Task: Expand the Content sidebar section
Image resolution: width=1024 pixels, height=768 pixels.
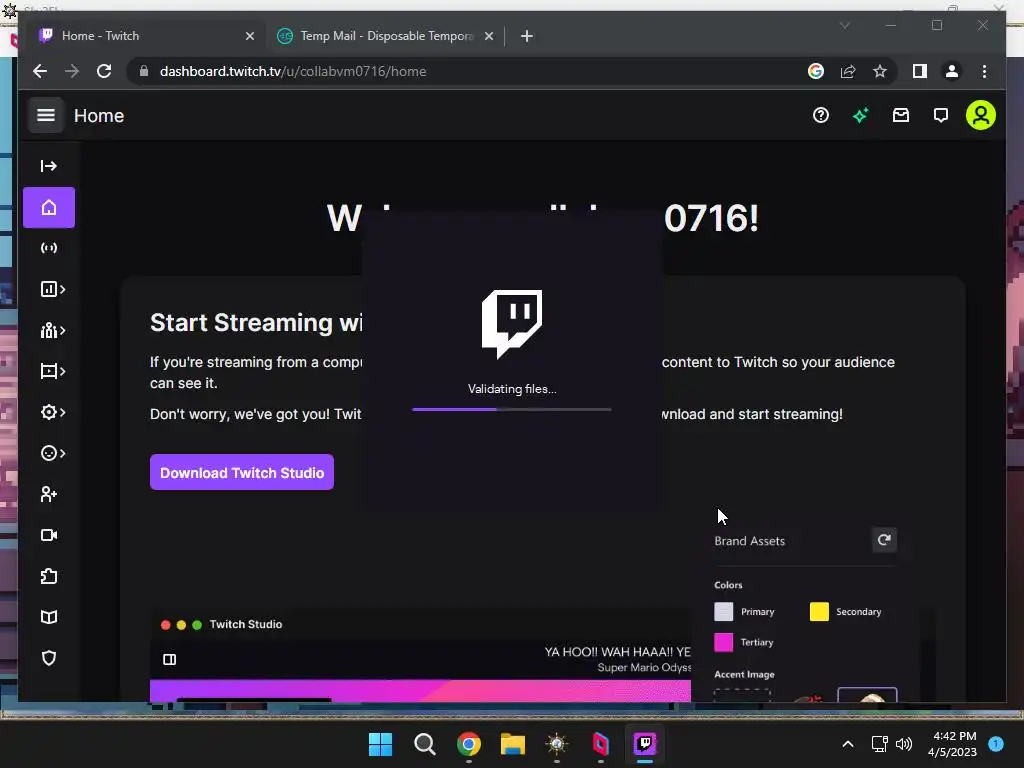Action: [53, 372]
